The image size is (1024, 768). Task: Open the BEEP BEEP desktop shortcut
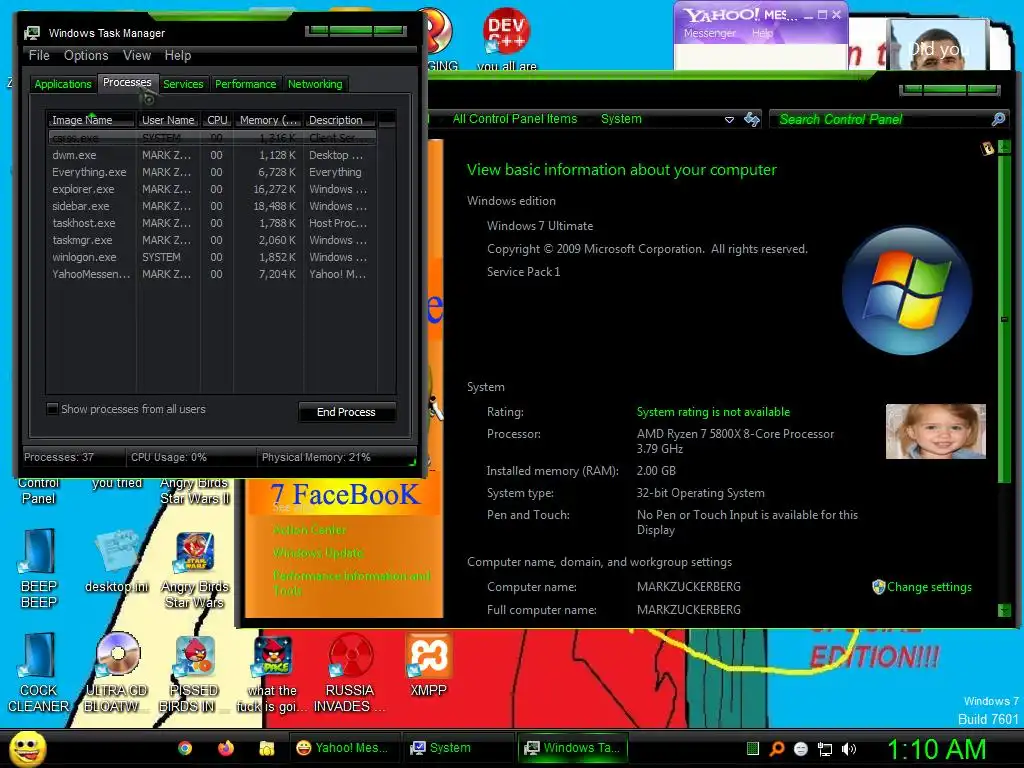pyautogui.click(x=39, y=568)
